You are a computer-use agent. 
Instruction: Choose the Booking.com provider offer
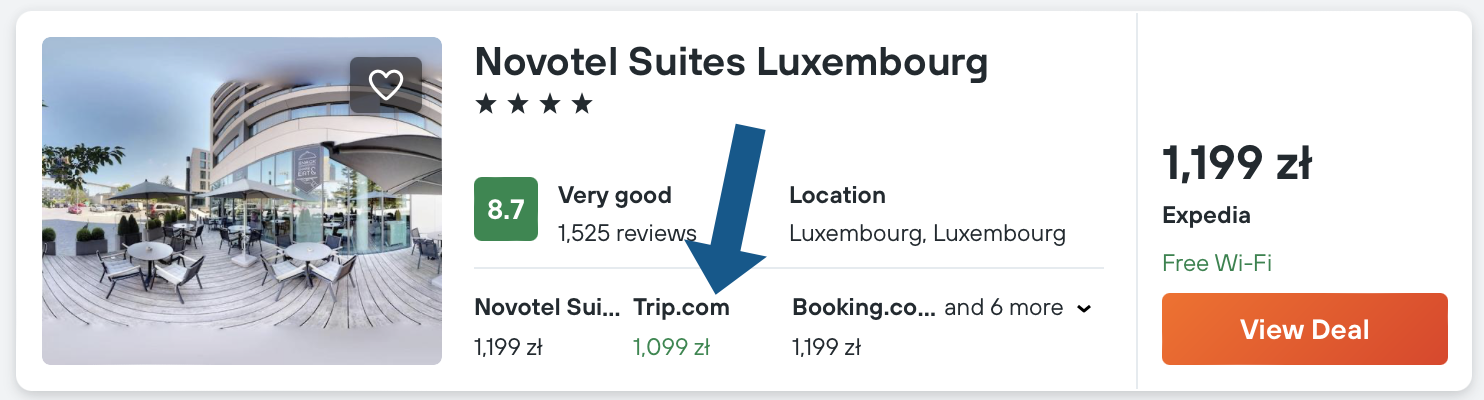click(x=864, y=308)
